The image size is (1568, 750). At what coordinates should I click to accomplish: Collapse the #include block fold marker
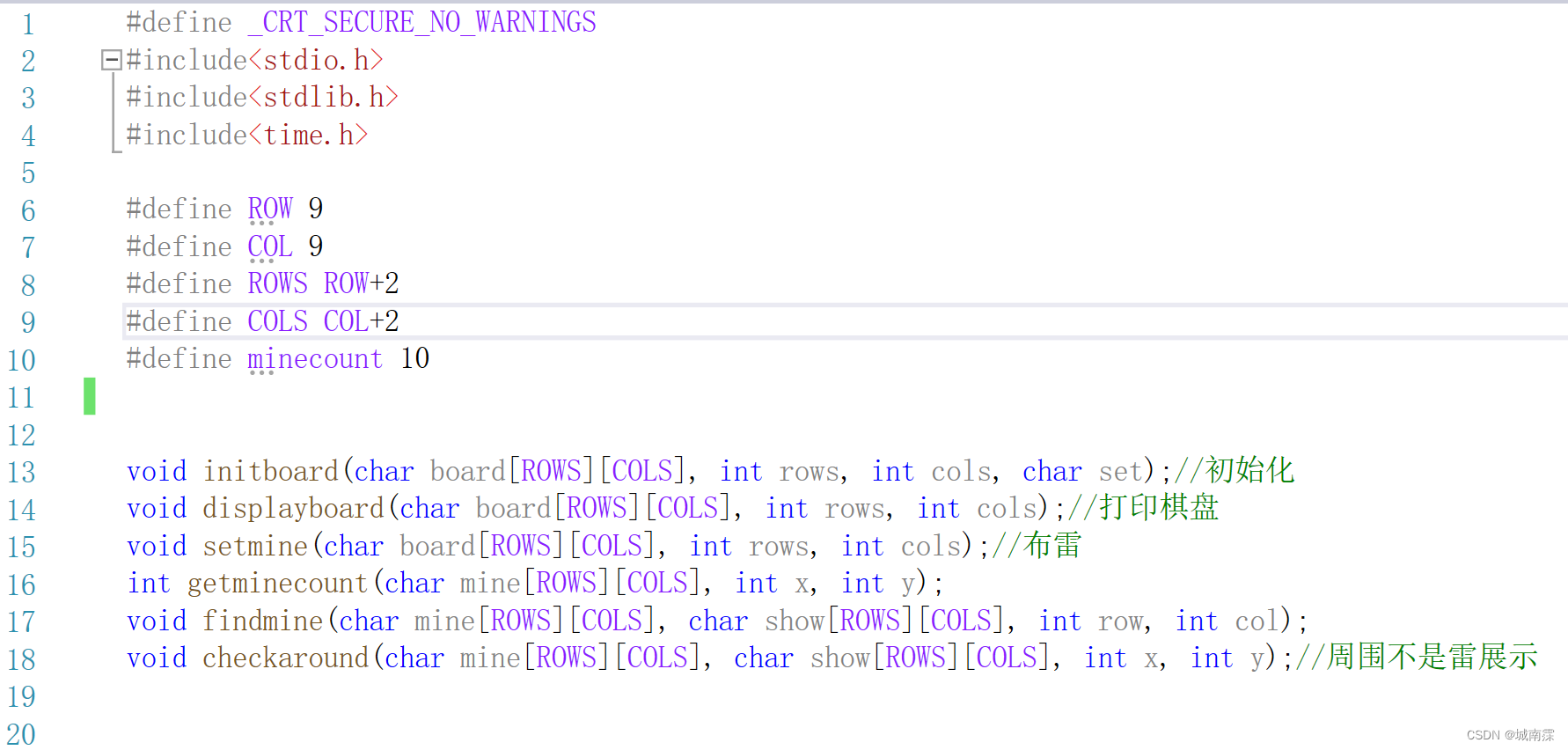pos(111,60)
